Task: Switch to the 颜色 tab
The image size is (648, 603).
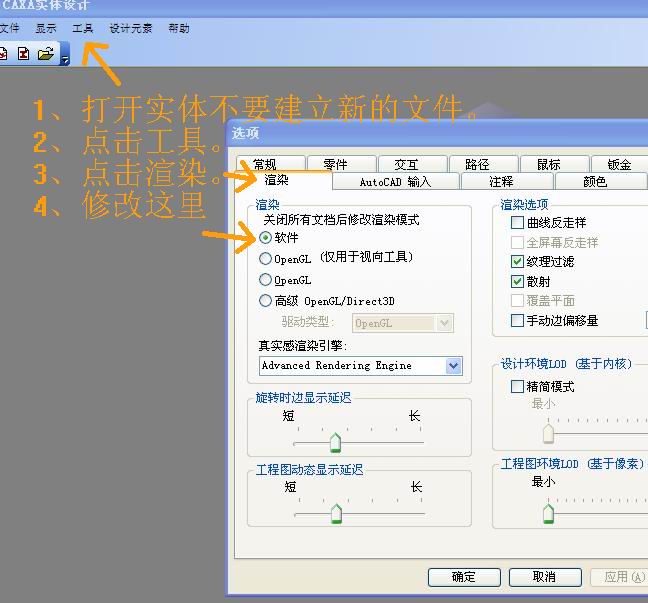Action: coord(600,181)
